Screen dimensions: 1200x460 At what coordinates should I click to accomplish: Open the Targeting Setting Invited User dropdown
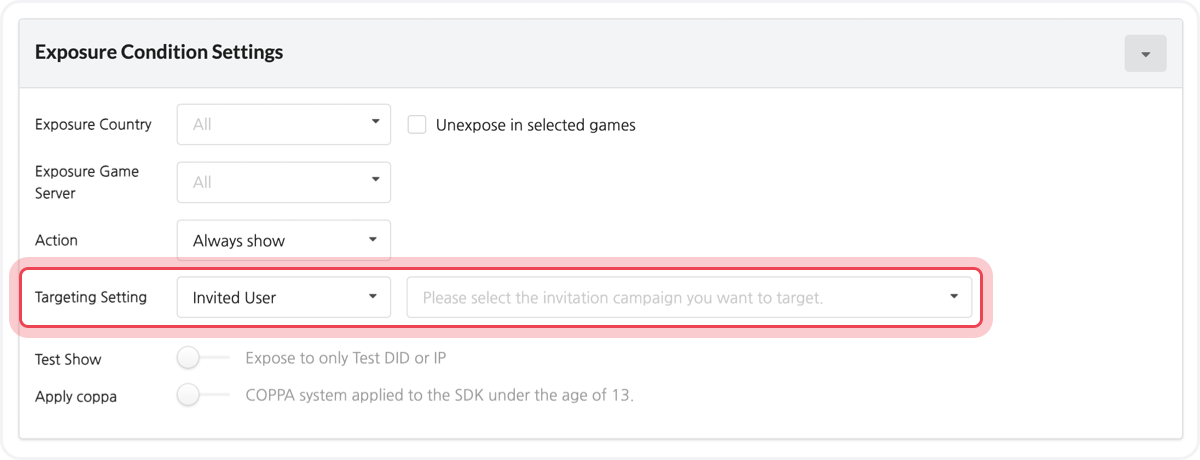pyautogui.click(x=284, y=297)
